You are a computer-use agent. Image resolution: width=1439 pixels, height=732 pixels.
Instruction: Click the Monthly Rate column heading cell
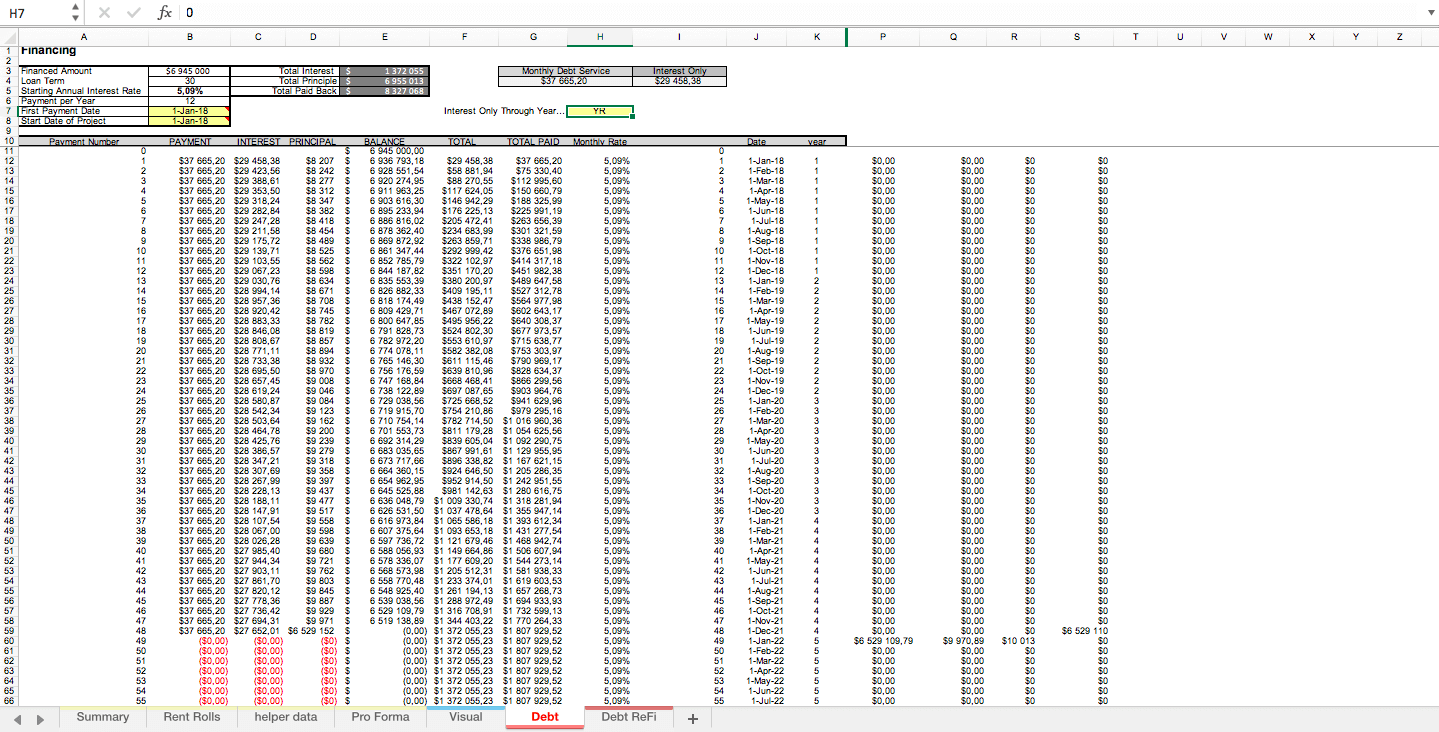[x=600, y=142]
